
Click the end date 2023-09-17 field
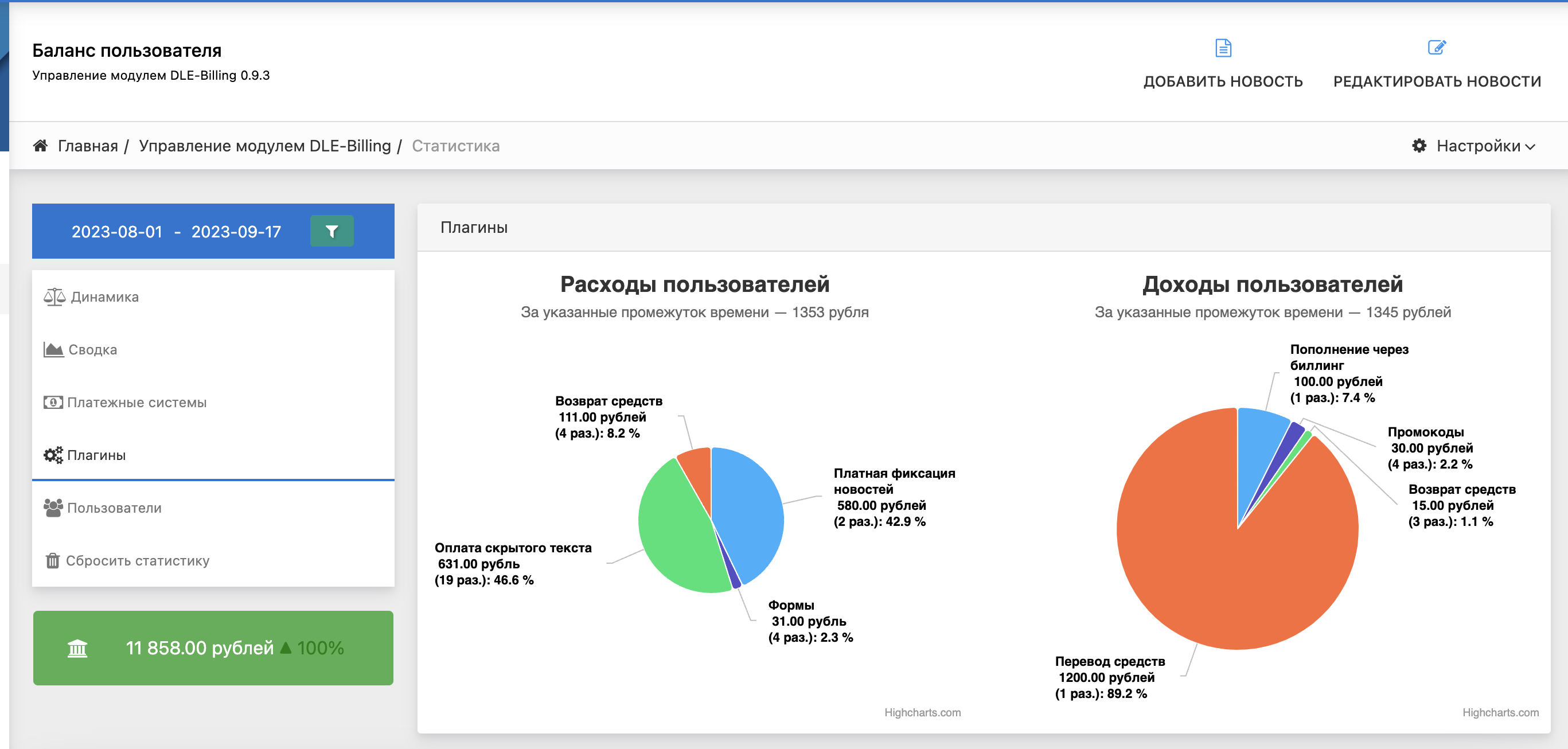point(236,232)
